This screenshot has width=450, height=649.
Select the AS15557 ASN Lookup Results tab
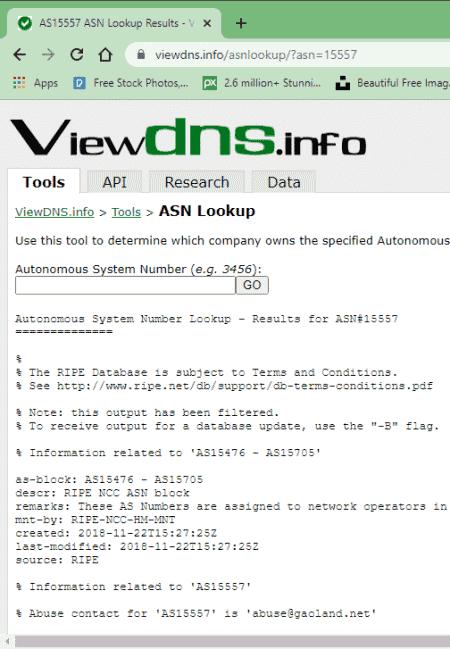coord(114,24)
